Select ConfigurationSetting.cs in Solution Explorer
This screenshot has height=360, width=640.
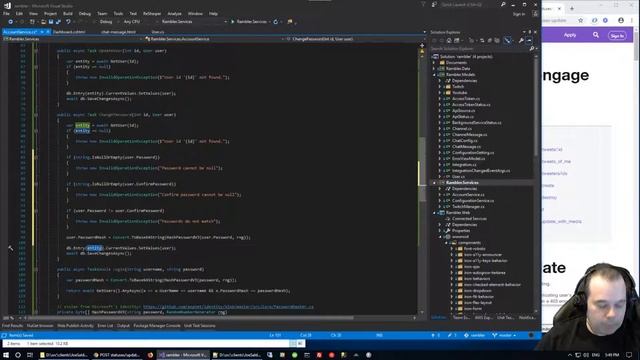click(473, 153)
